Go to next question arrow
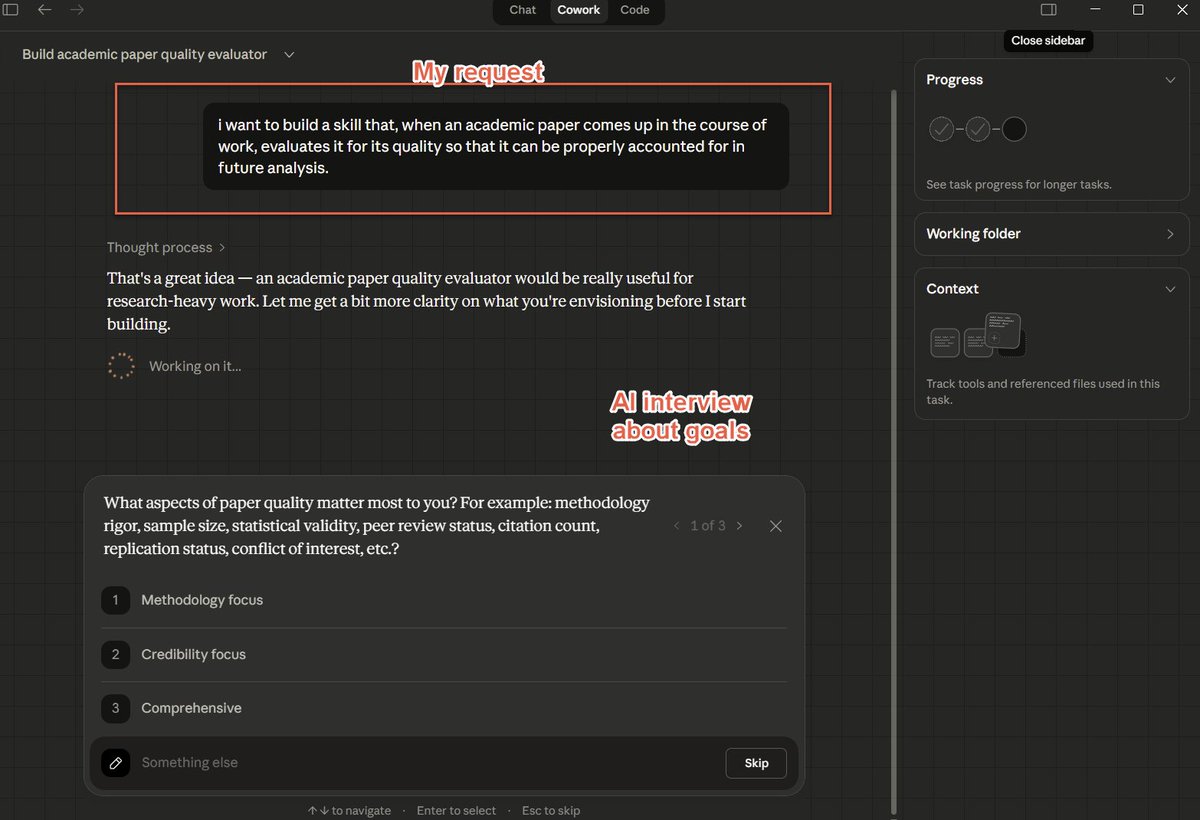The height and width of the screenshot is (820, 1200). pyautogui.click(x=740, y=526)
